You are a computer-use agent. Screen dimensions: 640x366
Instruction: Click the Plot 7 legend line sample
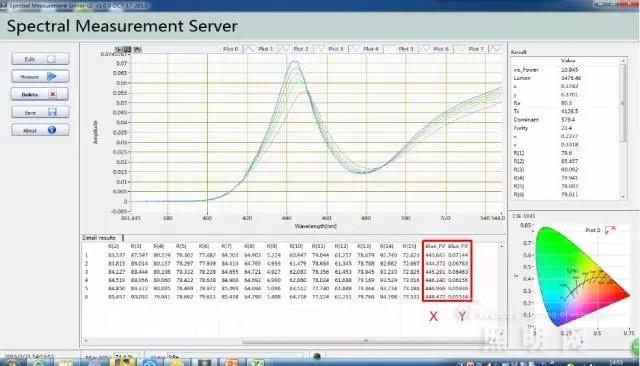495,49
